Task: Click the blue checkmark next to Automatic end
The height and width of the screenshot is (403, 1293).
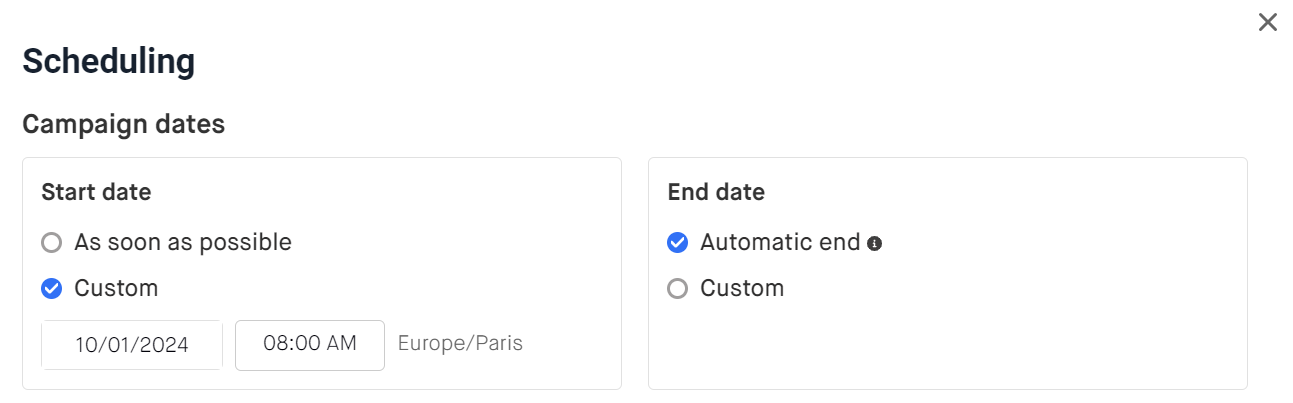Action: [x=677, y=242]
